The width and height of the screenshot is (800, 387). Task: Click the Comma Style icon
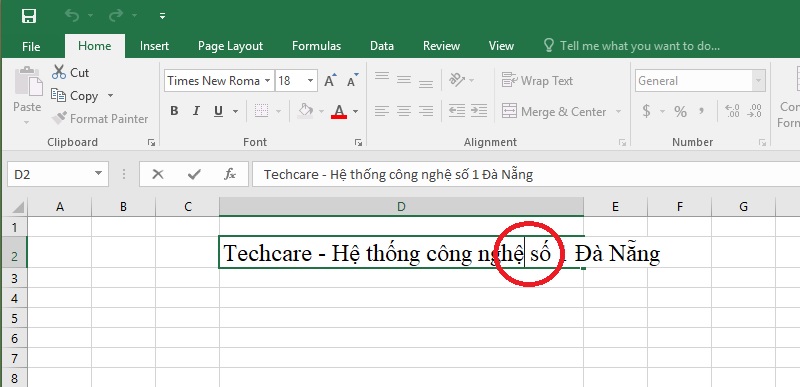point(702,111)
